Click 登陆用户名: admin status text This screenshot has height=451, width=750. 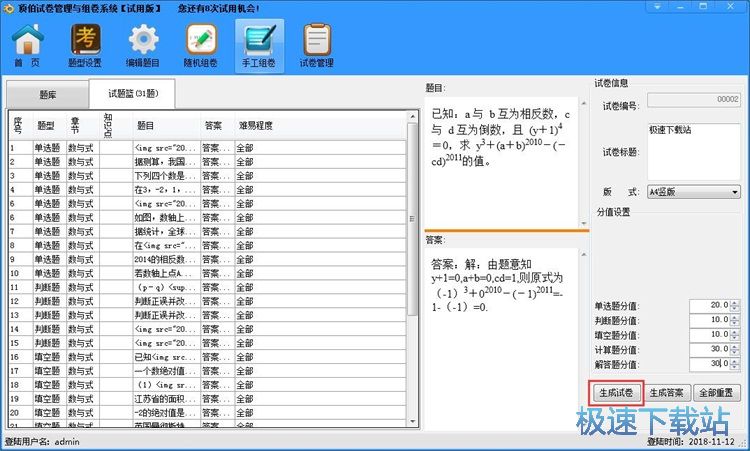point(42,441)
